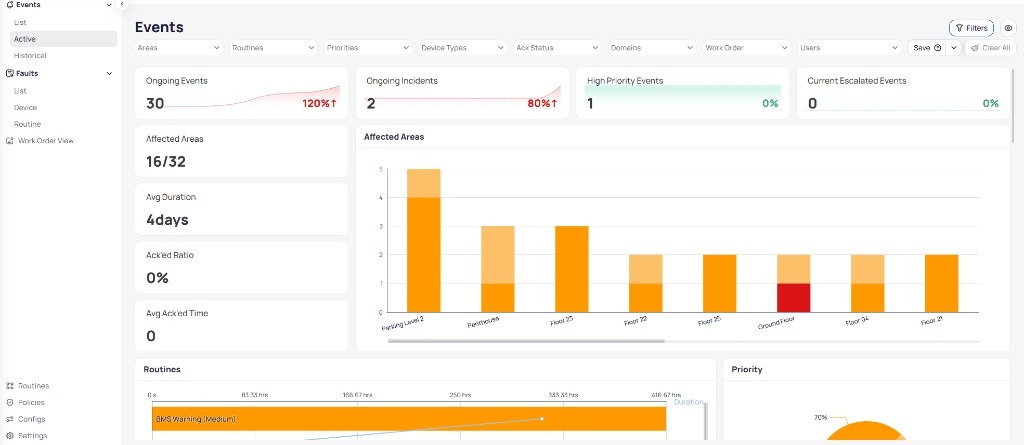Screen dimensions: 1024x445
Task: Open the Faults List page
Action: [20, 91]
